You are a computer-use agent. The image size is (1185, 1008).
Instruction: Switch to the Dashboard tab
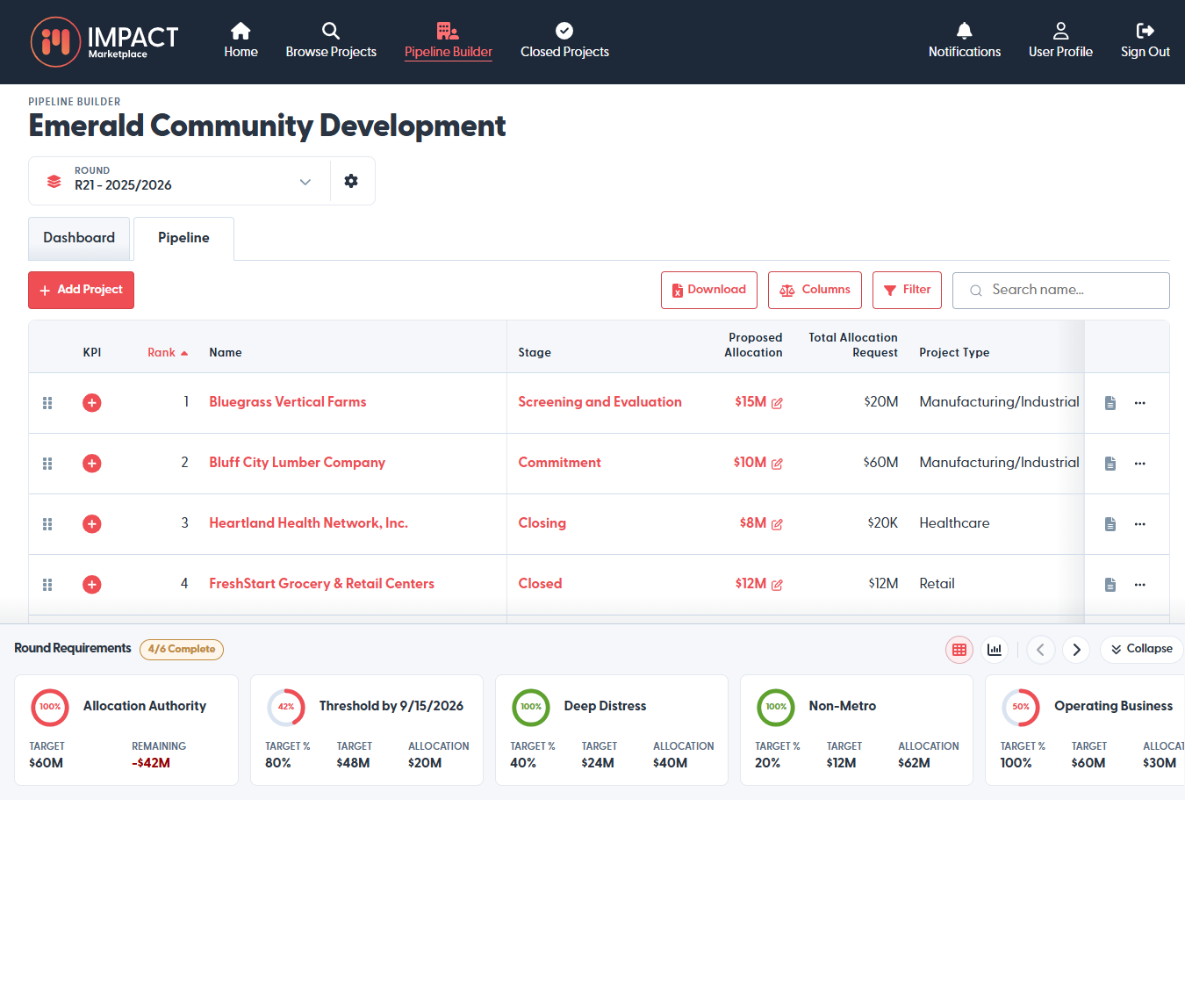pyautogui.click(x=79, y=238)
